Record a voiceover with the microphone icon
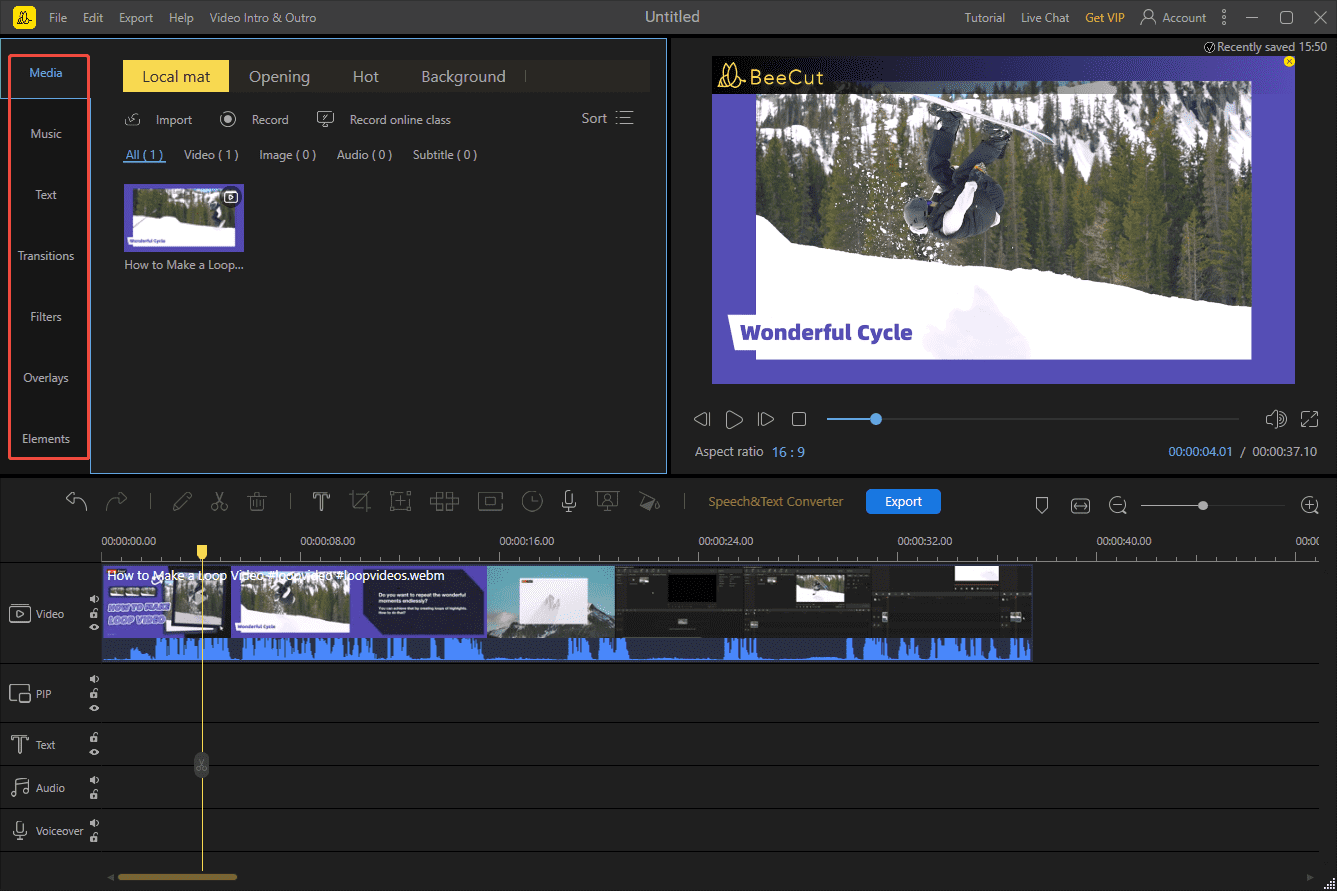Screen dimensions: 1337x891 [568, 501]
